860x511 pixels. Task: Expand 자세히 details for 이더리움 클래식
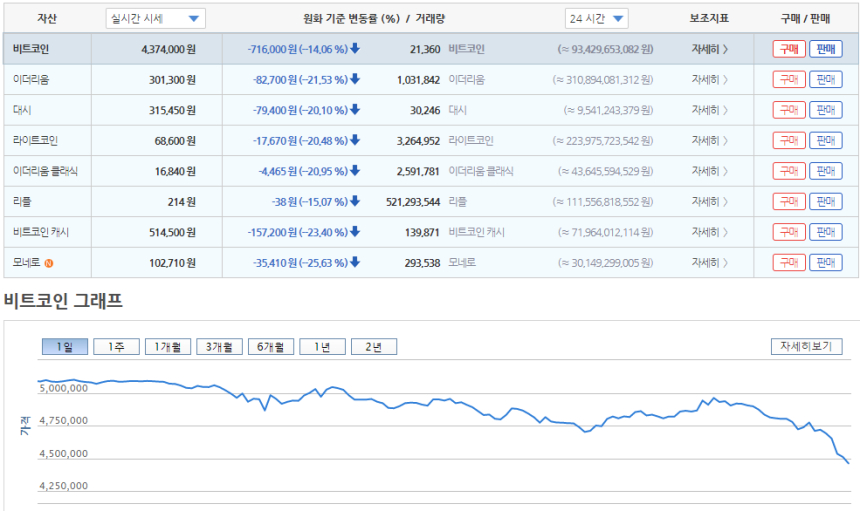[709, 171]
